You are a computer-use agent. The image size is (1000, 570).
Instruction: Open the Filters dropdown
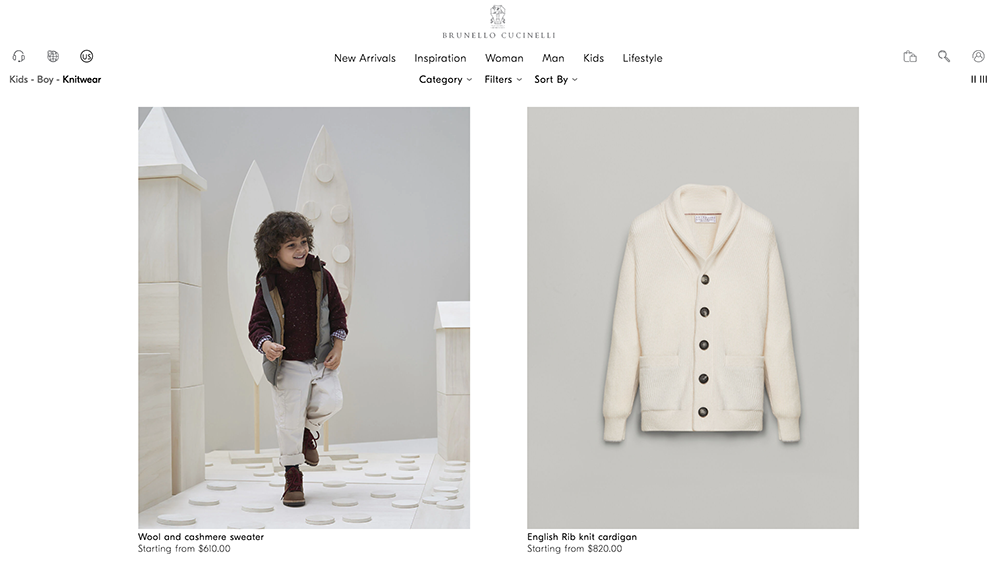pos(503,79)
